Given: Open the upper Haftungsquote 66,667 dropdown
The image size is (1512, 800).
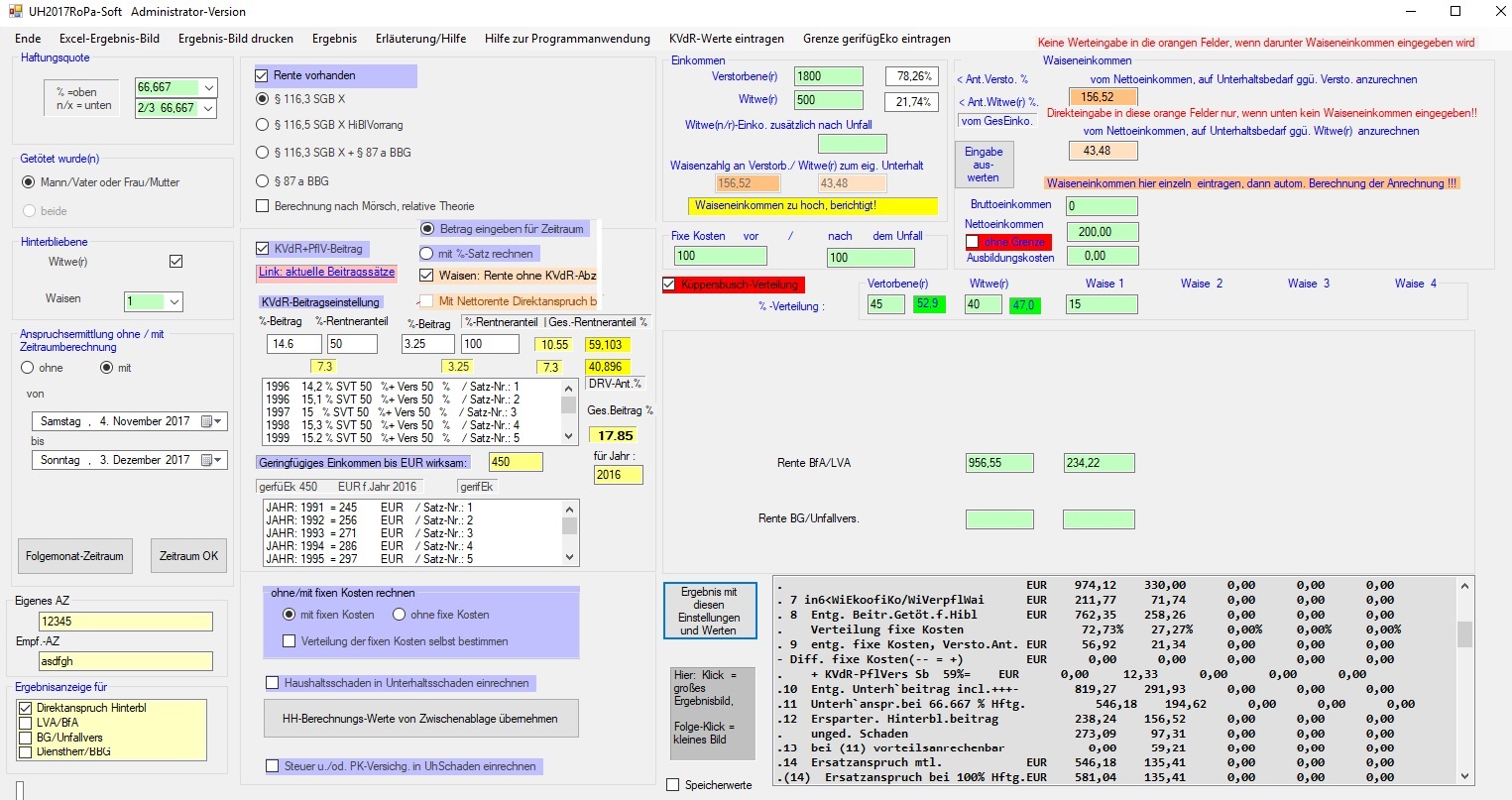Looking at the screenshot, I should [x=208, y=87].
